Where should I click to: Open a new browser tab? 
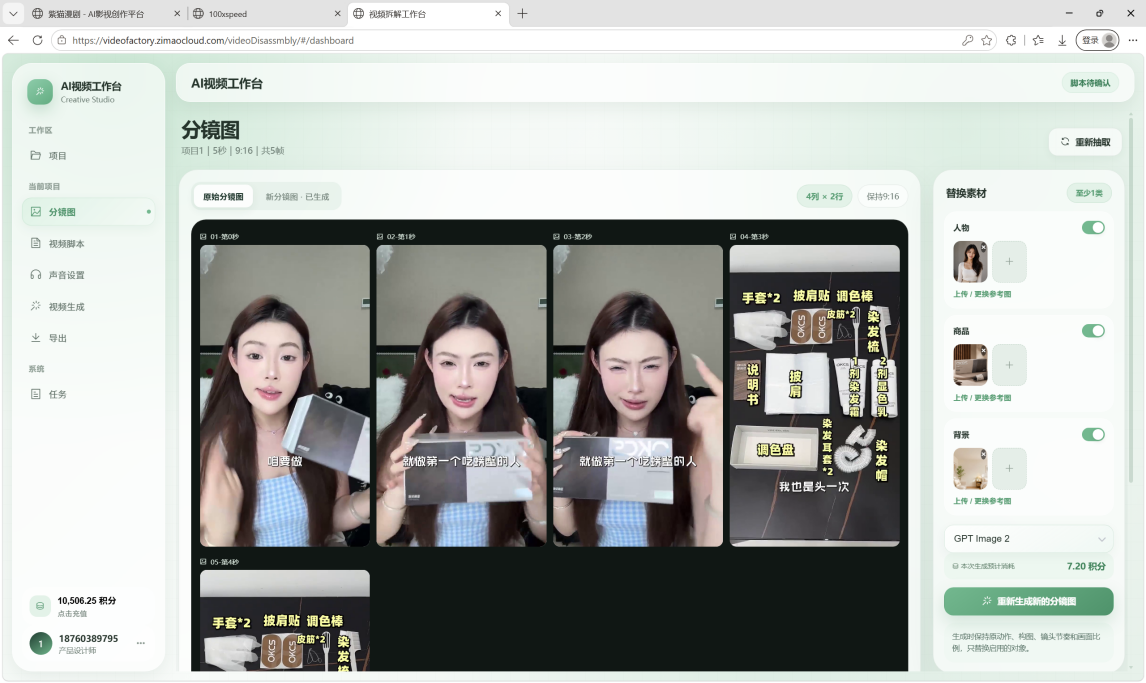pyautogui.click(x=523, y=14)
